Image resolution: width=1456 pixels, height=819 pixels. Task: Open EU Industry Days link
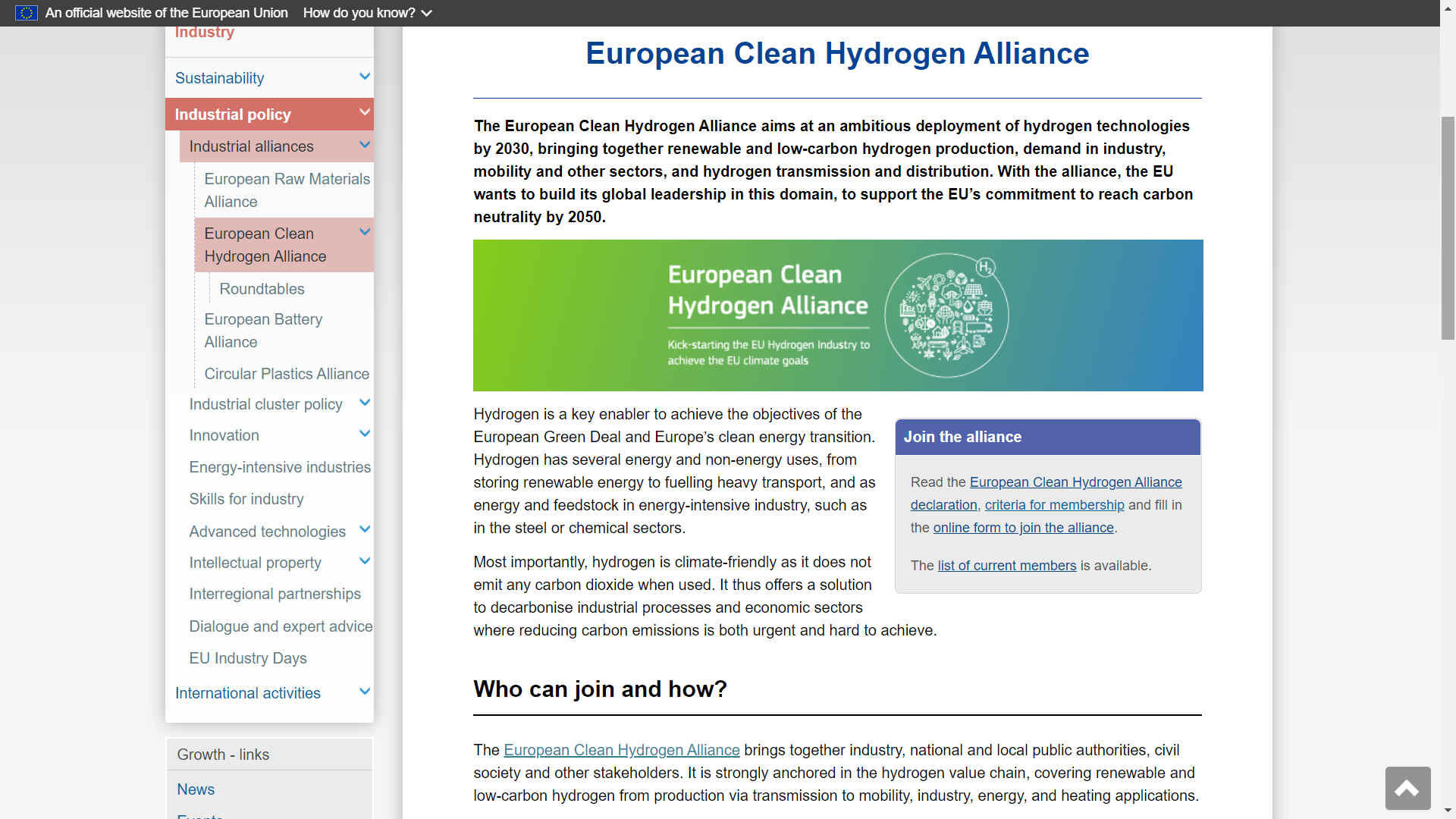click(248, 658)
